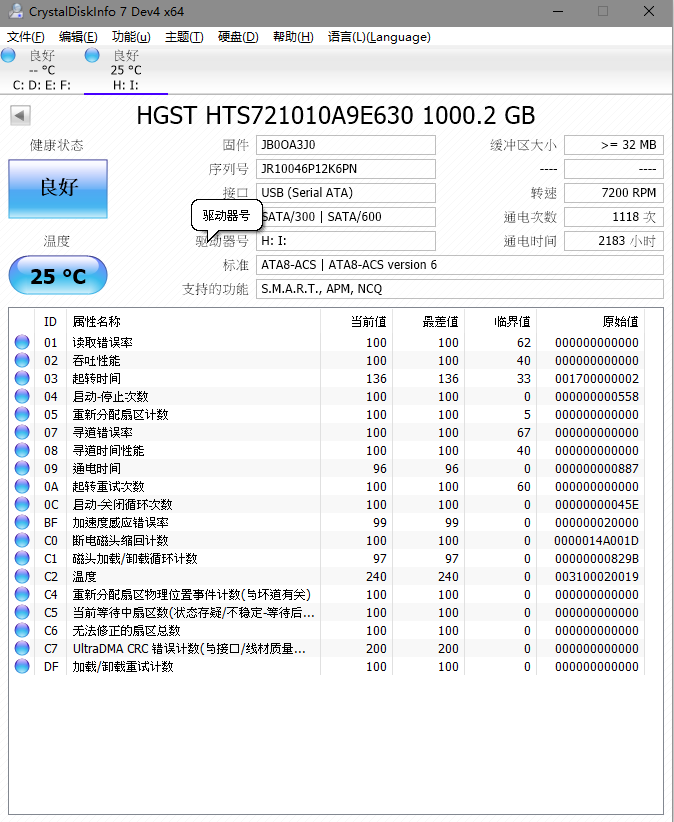The image size is (674, 822).
Task: Click status orb for attribute DF 加载/卸载重试计数
Action: coord(22,667)
